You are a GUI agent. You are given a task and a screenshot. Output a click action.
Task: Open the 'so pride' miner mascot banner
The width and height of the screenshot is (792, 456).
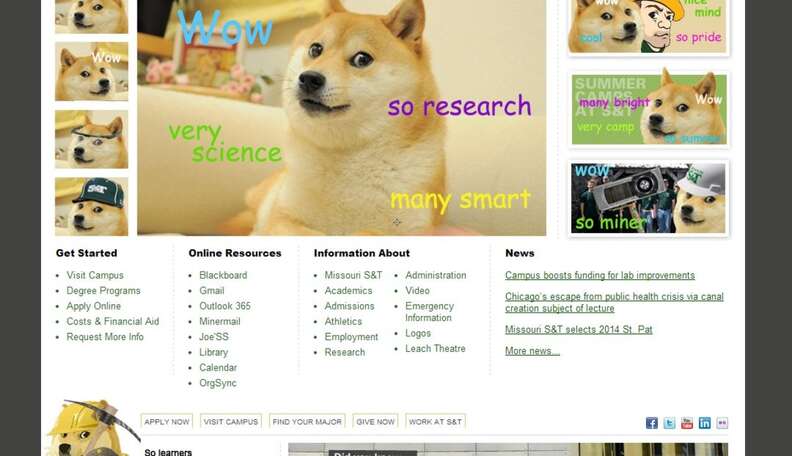649,26
